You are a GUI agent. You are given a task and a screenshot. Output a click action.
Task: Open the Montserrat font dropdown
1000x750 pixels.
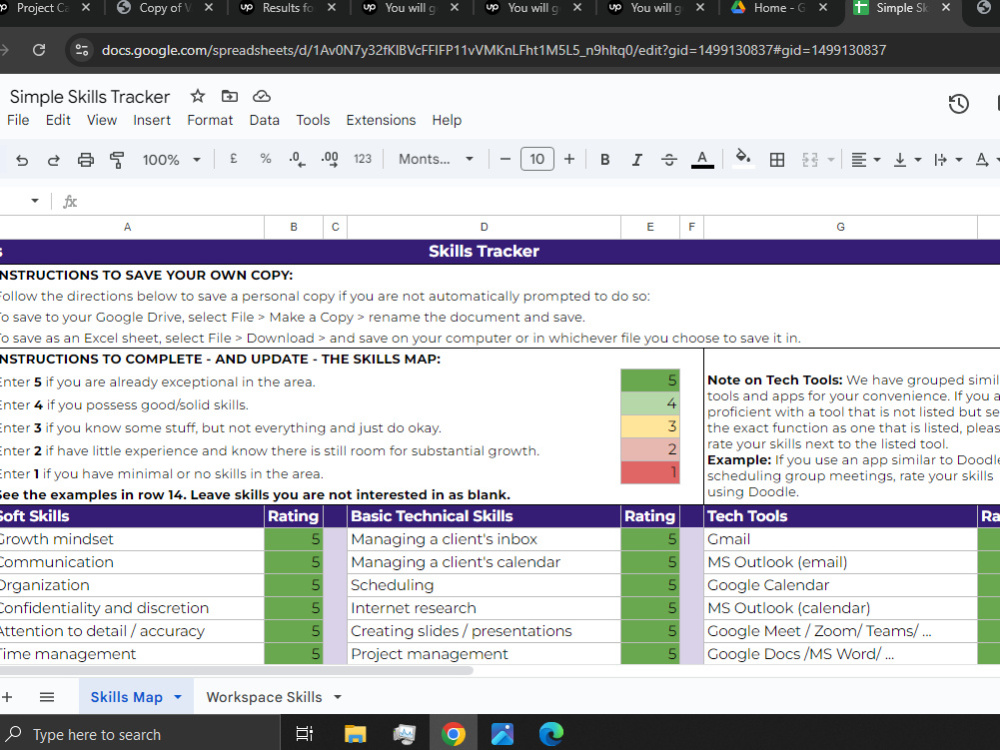point(436,159)
